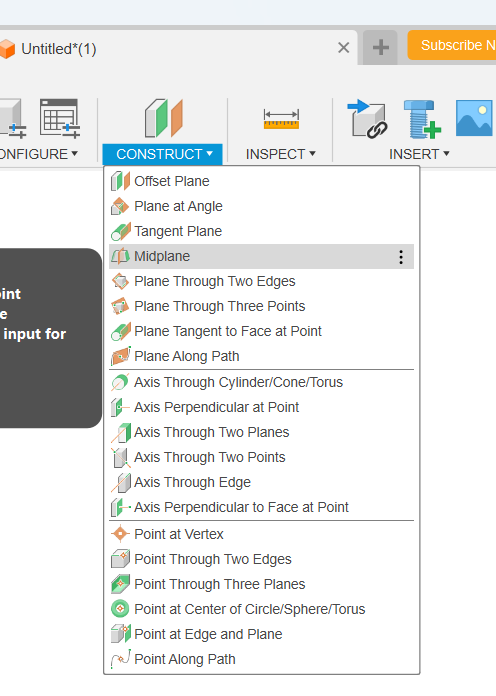Click the Construct planes toolbar icon
This screenshot has height=696, width=496.
click(x=163, y=118)
